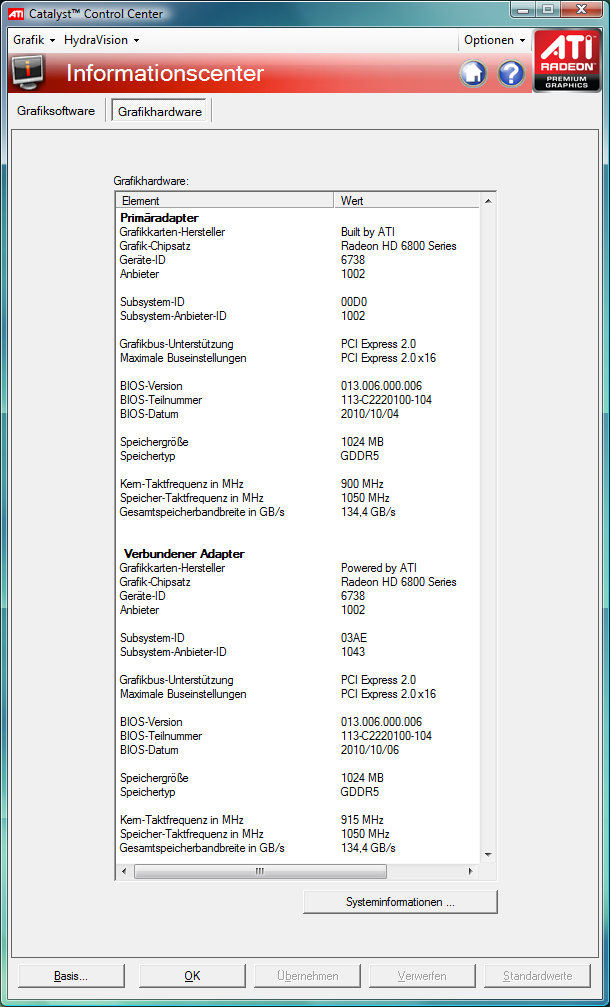Click the 915 MHz core clock value
The image size is (610, 1007).
[362, 819]
